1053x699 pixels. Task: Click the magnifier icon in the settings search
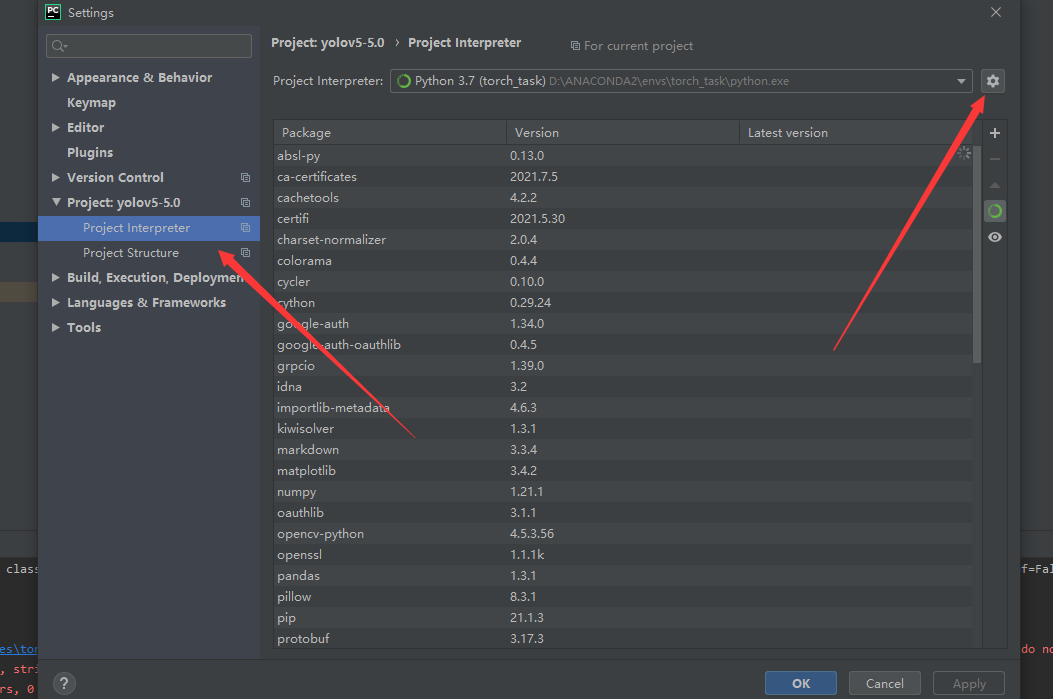[58, 46]
